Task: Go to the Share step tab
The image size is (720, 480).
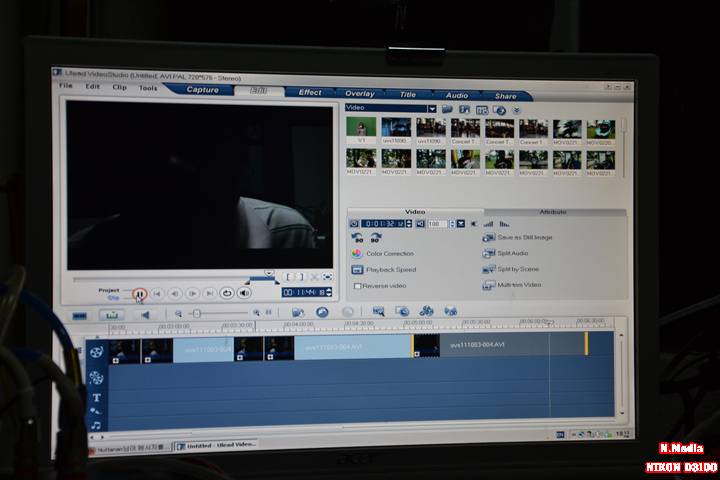Action: [506, 96]
